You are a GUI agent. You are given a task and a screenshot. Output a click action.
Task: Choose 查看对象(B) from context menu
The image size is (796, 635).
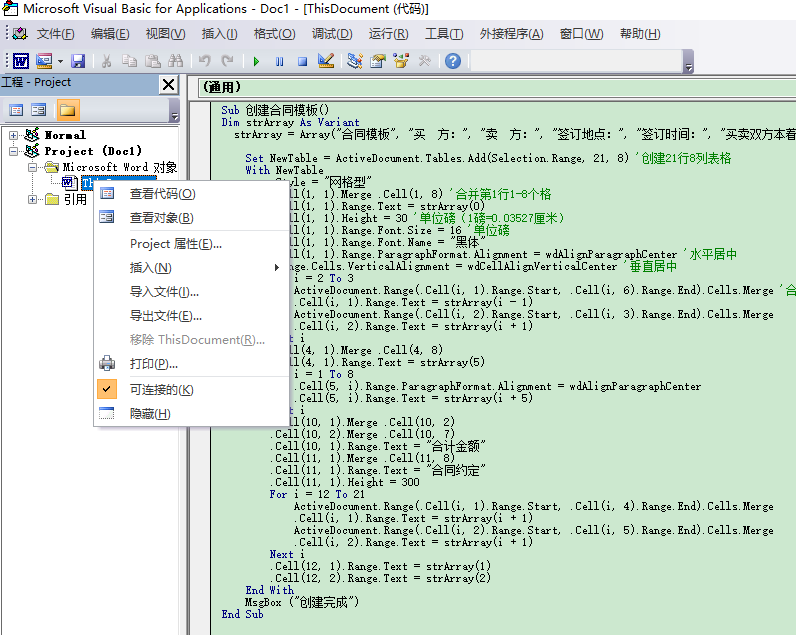(x=191, y=218)
